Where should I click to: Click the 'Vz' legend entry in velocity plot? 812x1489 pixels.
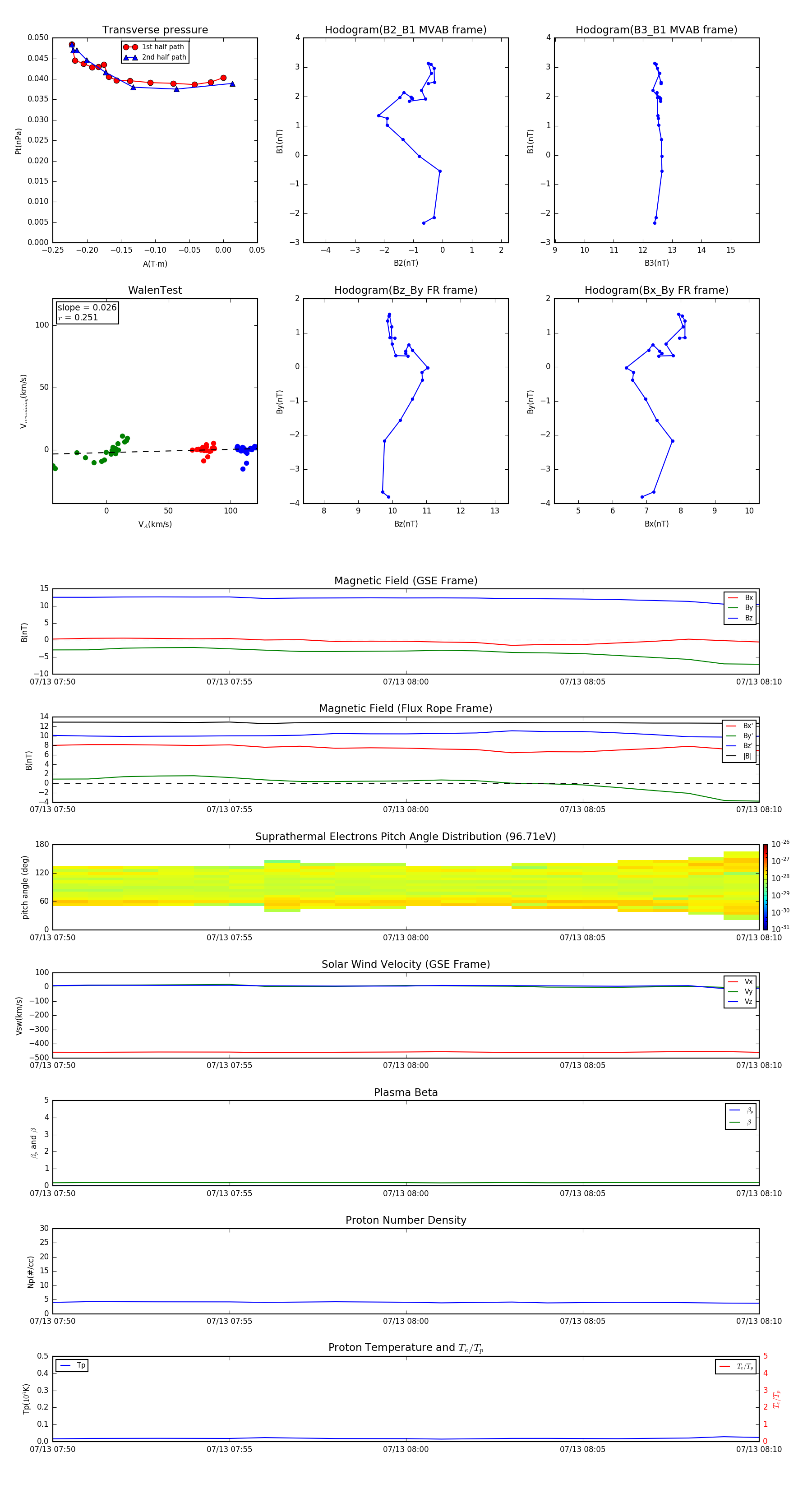pyautogui.click(x=740, y=1002)
